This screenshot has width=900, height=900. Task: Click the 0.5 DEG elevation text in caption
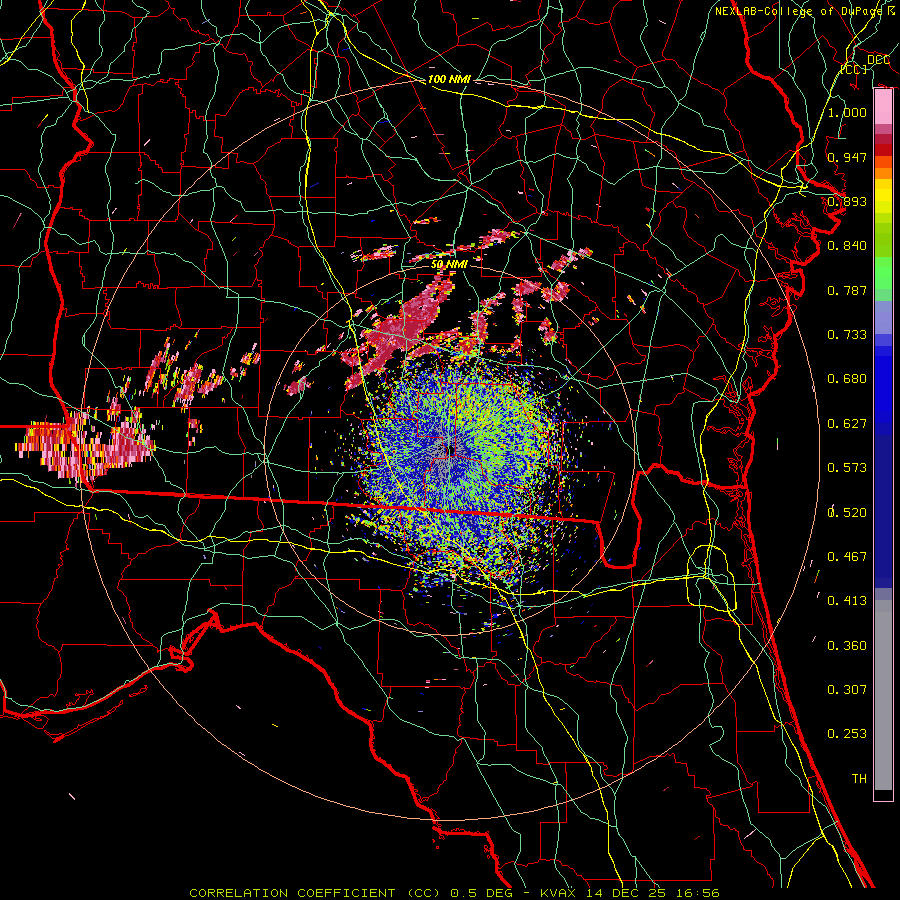pos(483,893)
